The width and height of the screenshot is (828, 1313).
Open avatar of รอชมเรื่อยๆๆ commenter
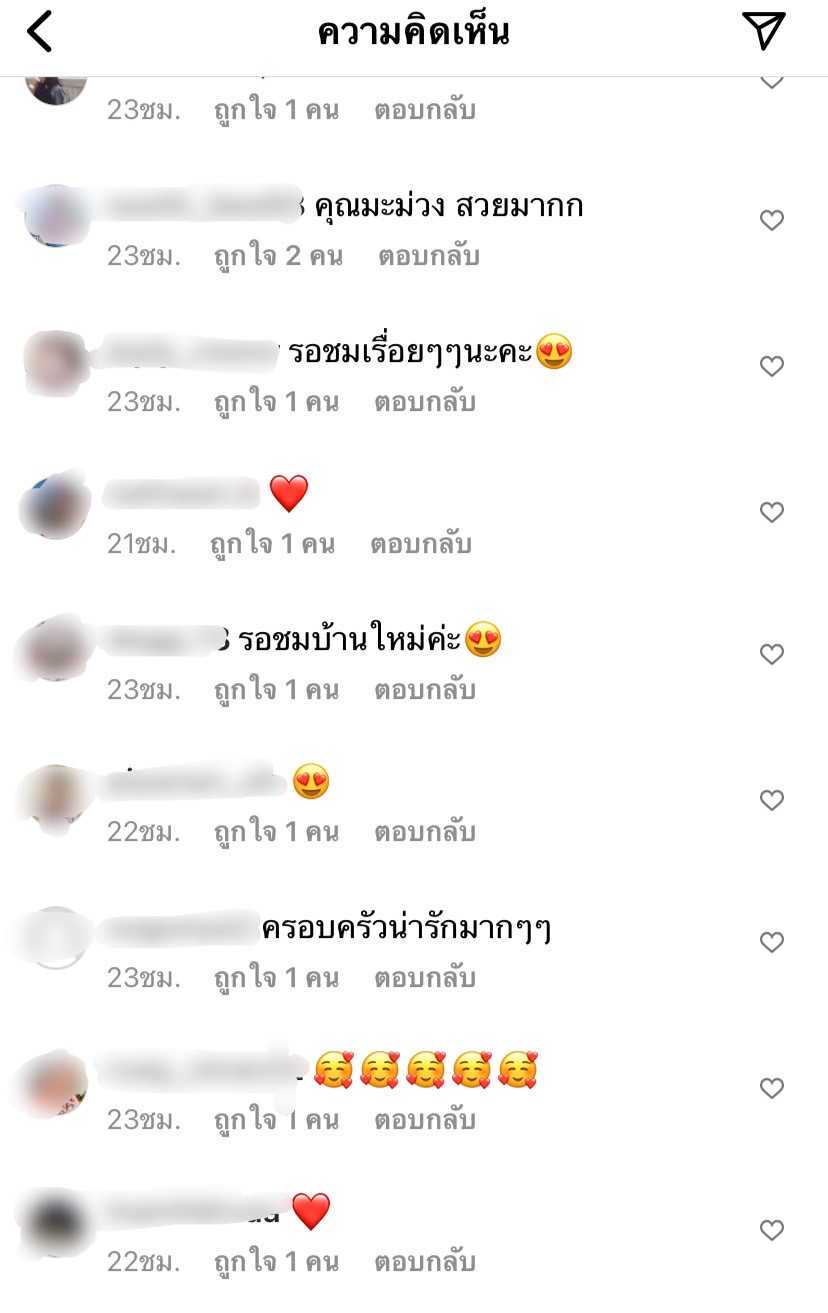pos(55,362)
